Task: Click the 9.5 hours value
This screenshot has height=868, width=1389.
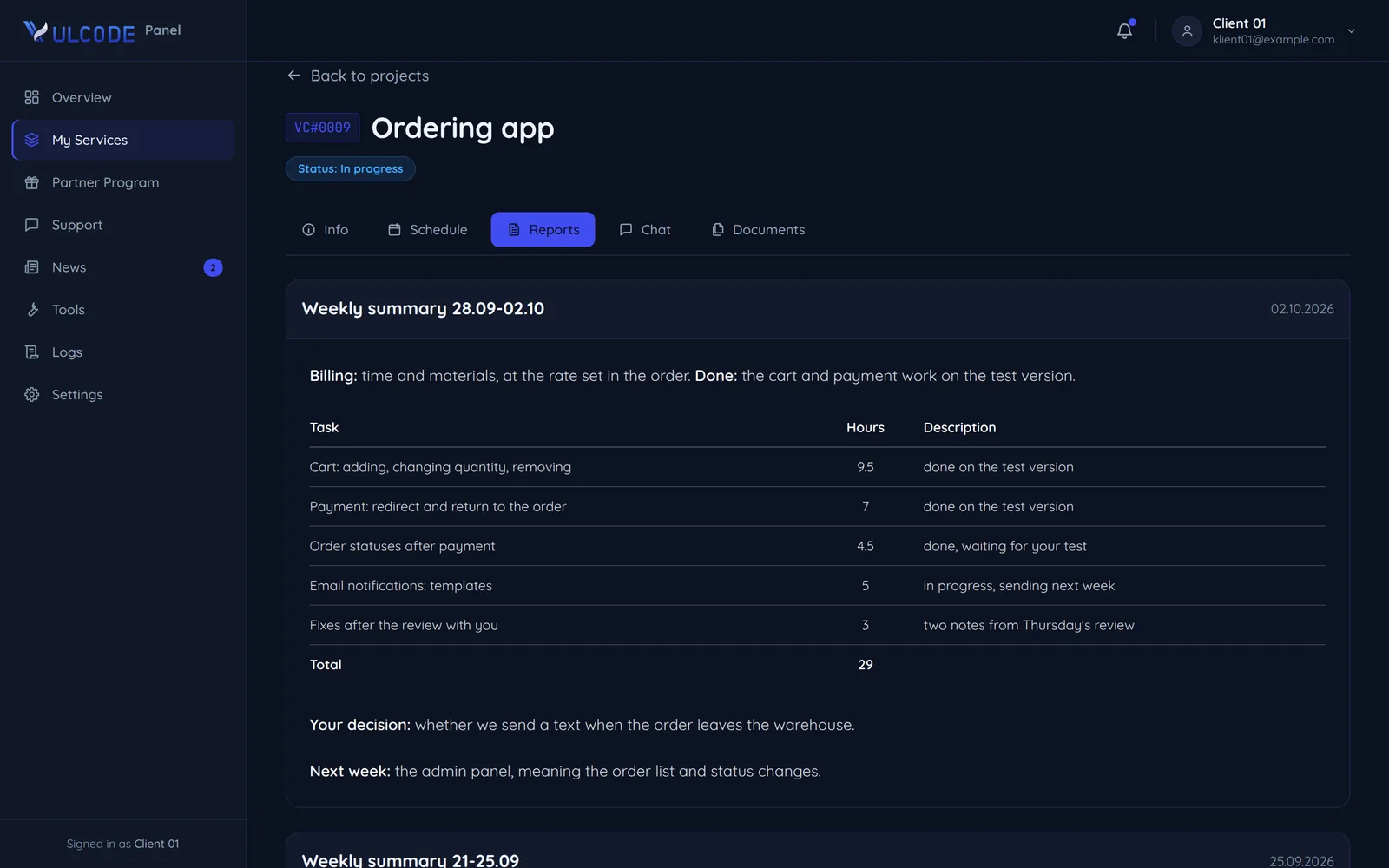Action: (865, 467)
